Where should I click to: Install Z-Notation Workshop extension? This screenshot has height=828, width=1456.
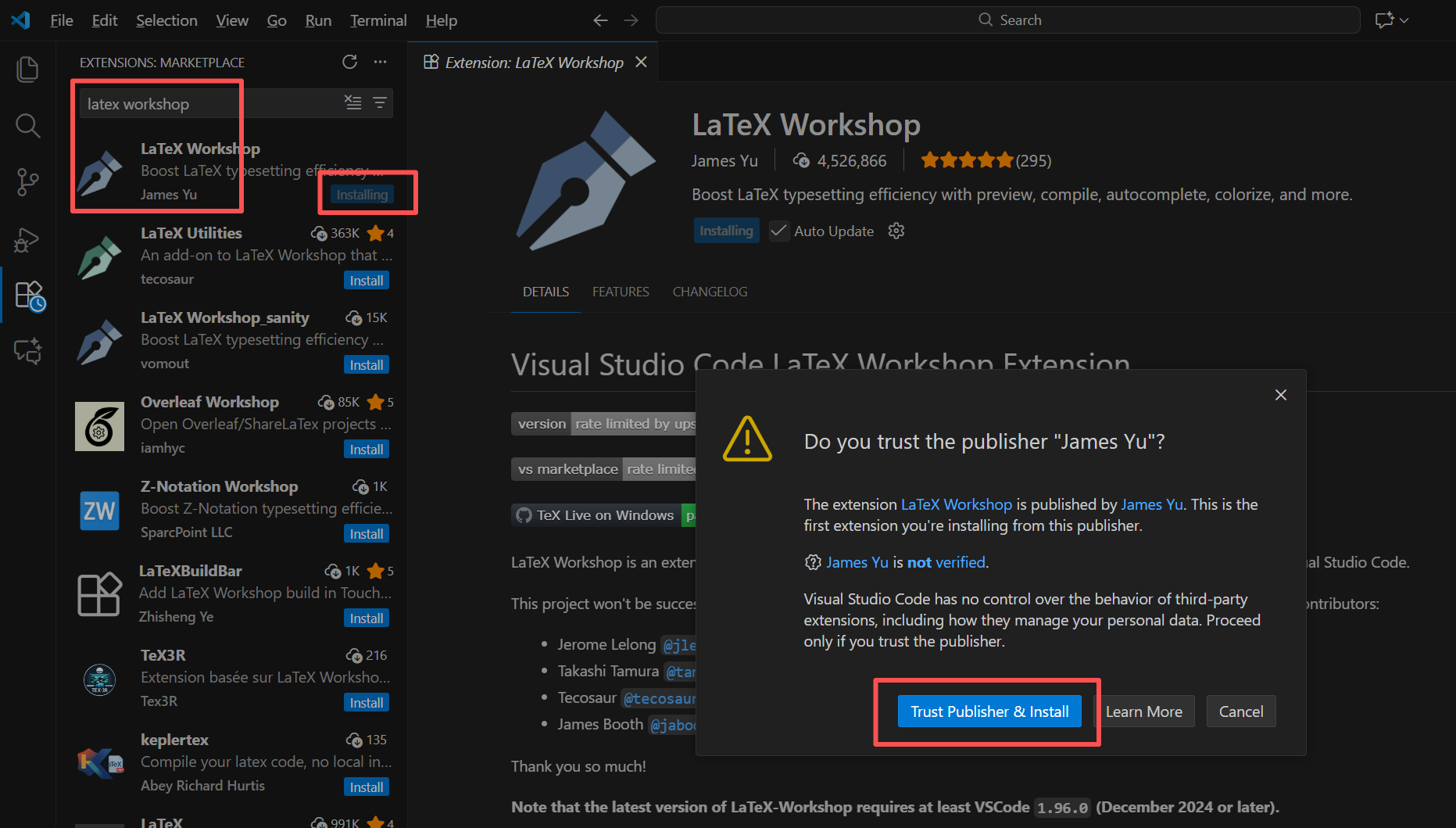tap(367, 533)
